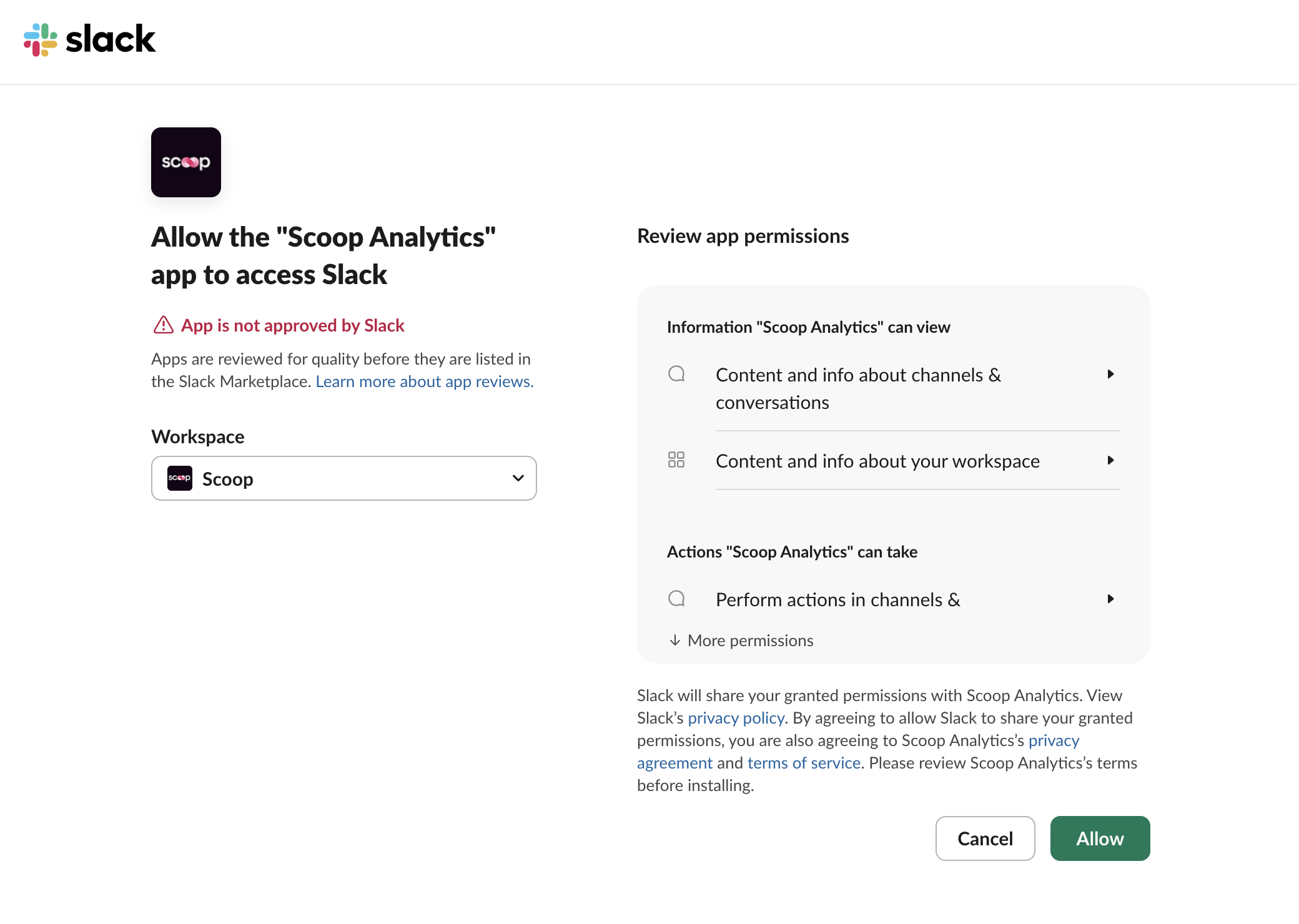Show More permissions

point(749,641)
